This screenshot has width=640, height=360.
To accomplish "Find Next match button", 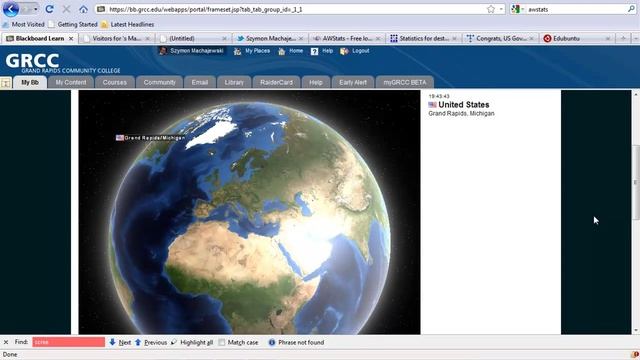I will 120,342.
